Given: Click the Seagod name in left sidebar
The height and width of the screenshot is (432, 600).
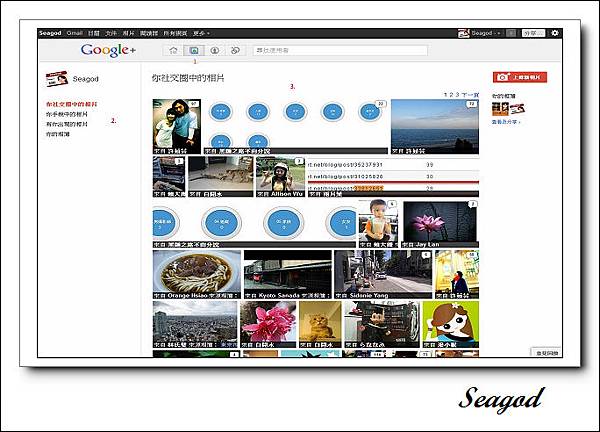Looking at the screenshot, I should point(86,79).
